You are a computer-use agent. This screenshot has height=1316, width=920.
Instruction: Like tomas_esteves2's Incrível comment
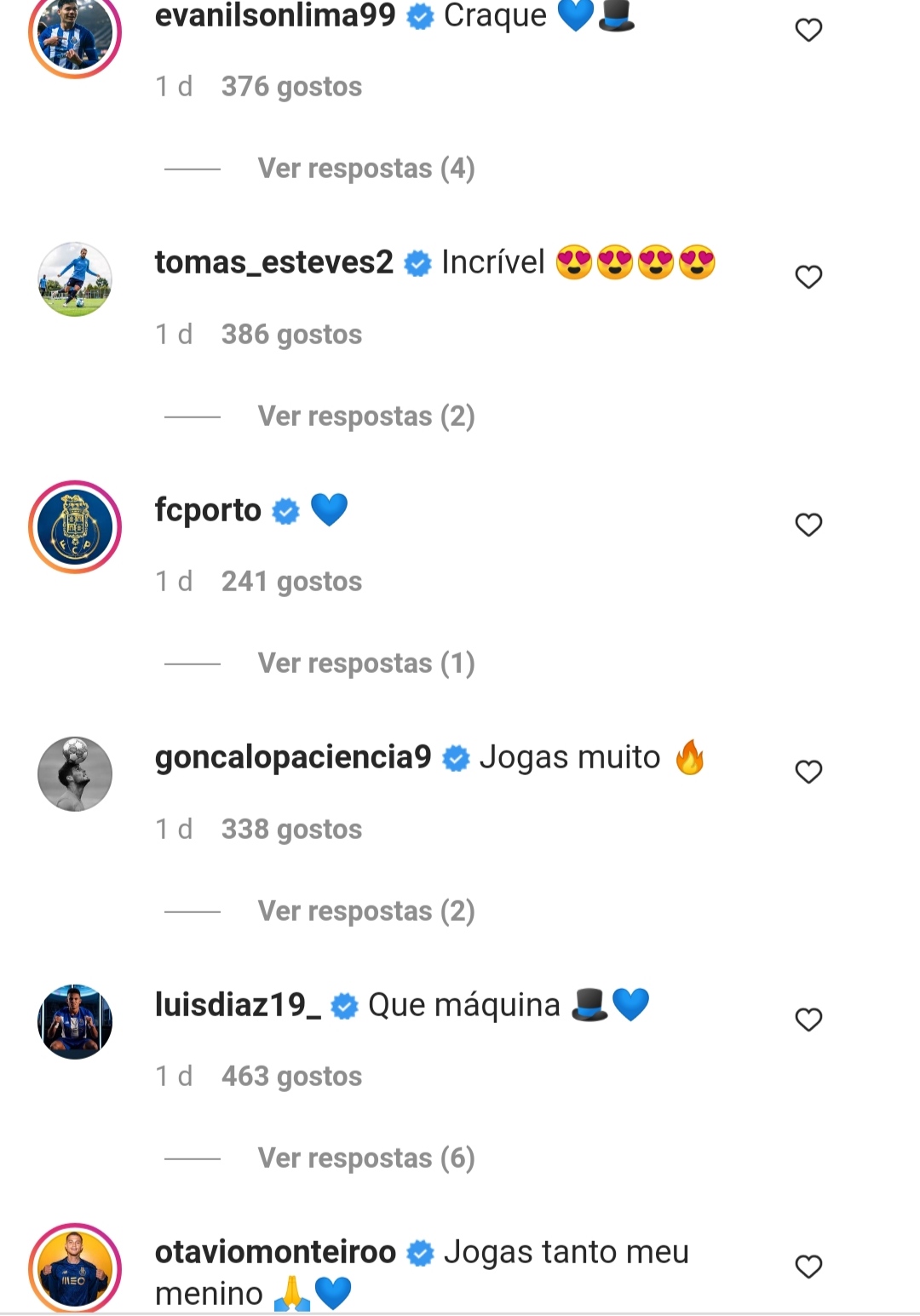(808, 277)
